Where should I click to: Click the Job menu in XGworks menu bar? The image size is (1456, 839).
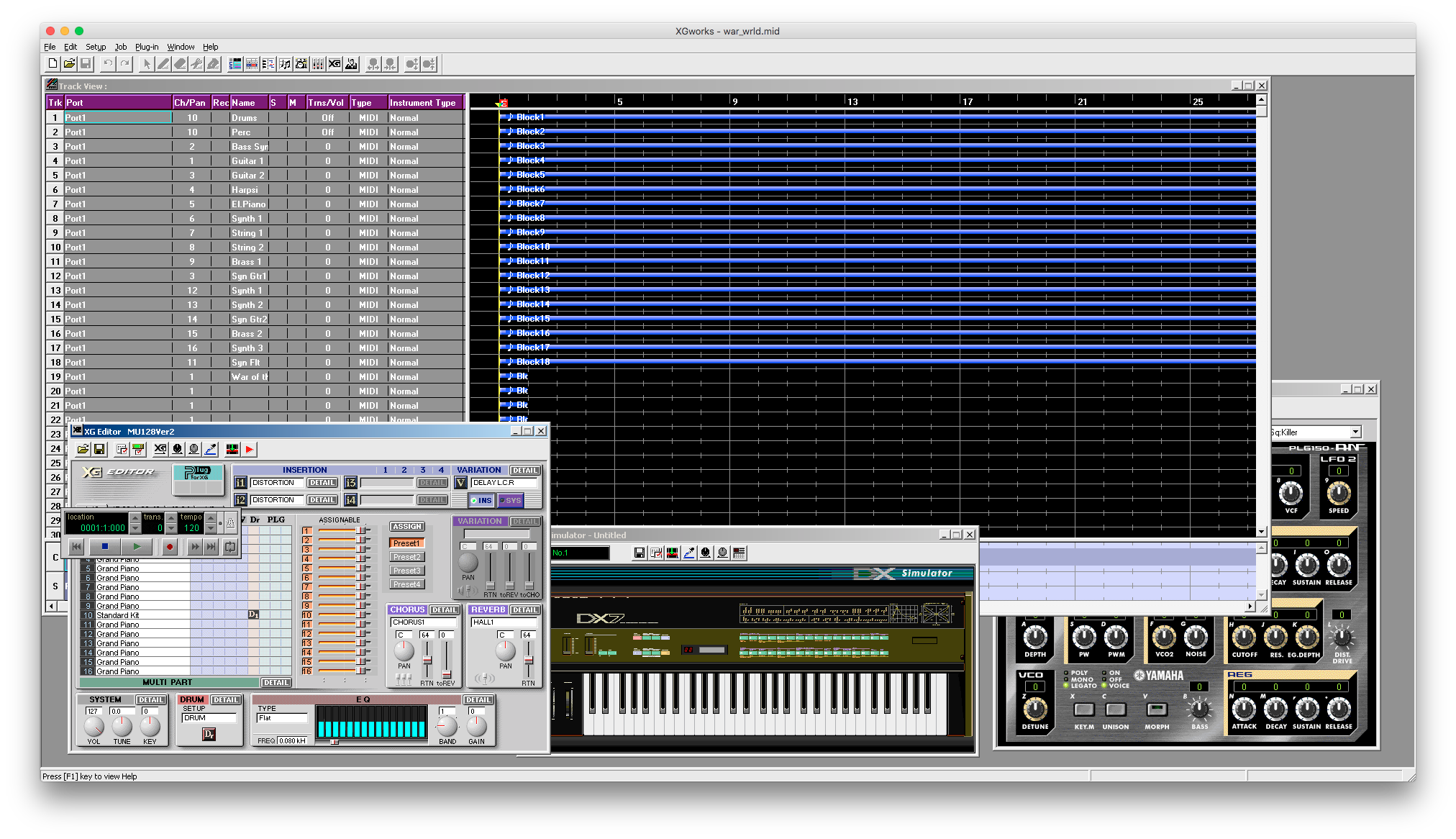[119, 47]
